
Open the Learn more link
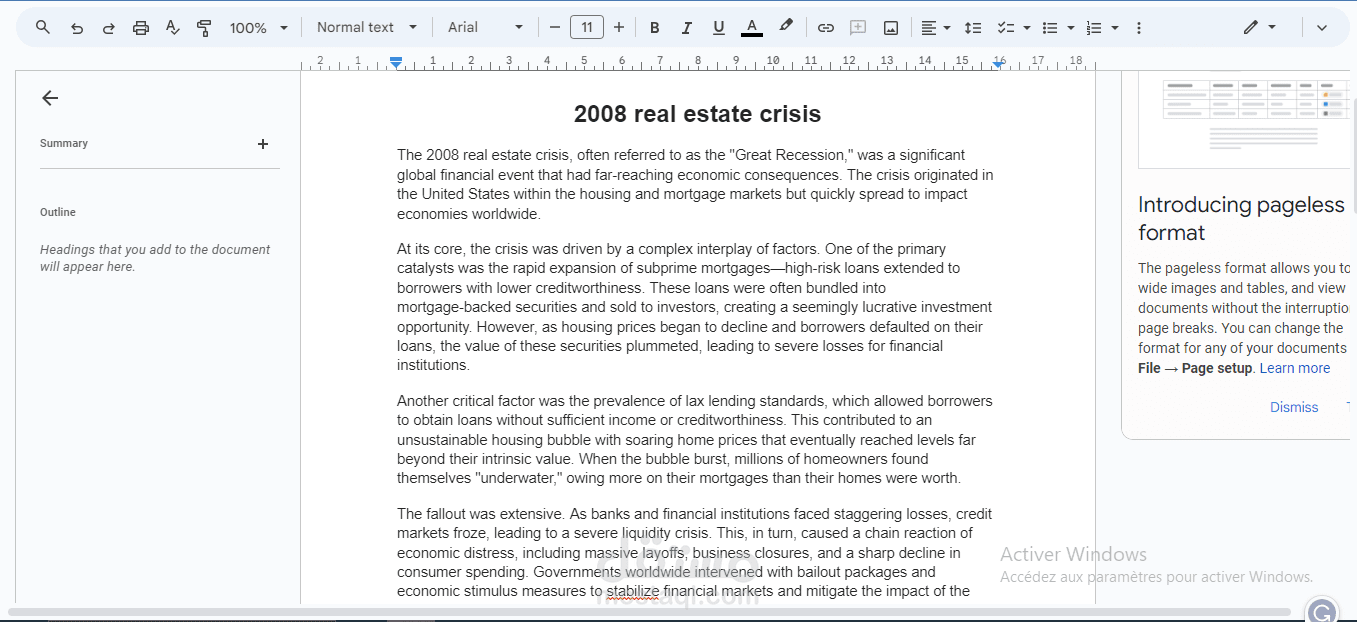coord(1294,368)
